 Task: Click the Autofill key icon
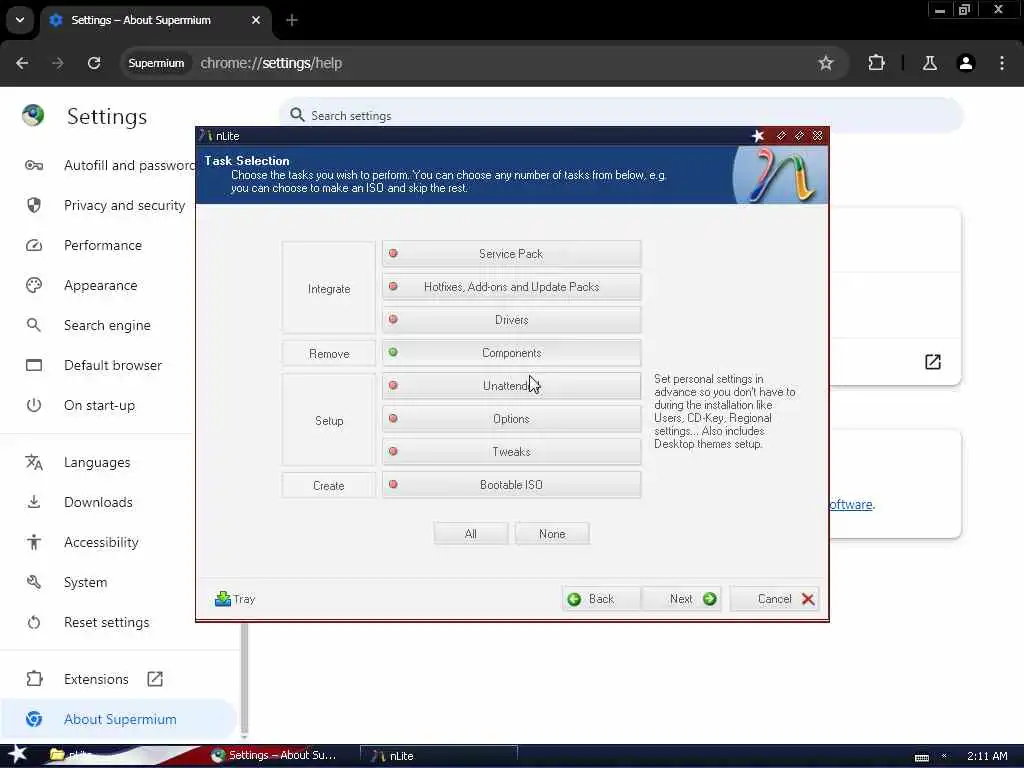(x=34, y=165)
